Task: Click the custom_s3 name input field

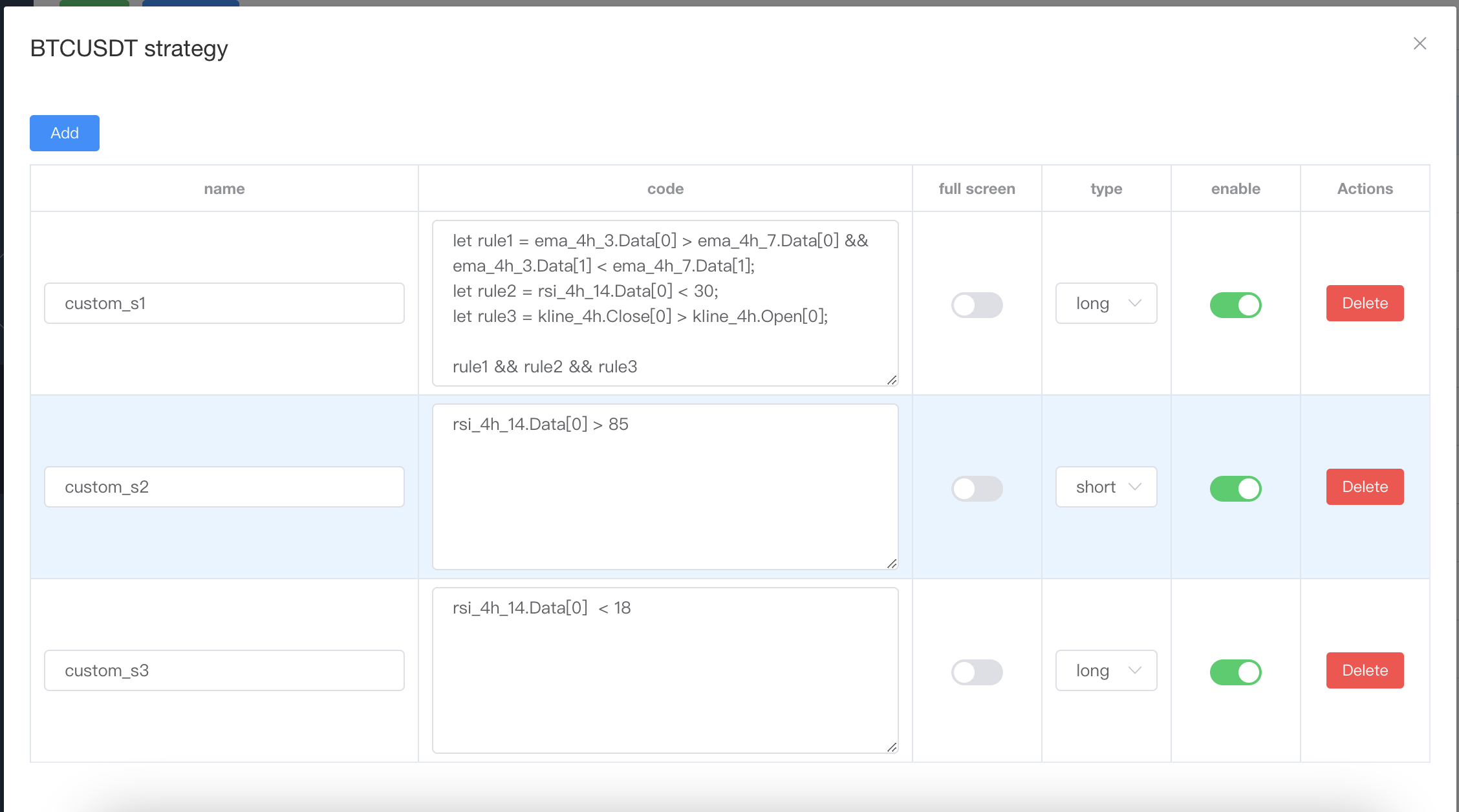Action: 224,670
